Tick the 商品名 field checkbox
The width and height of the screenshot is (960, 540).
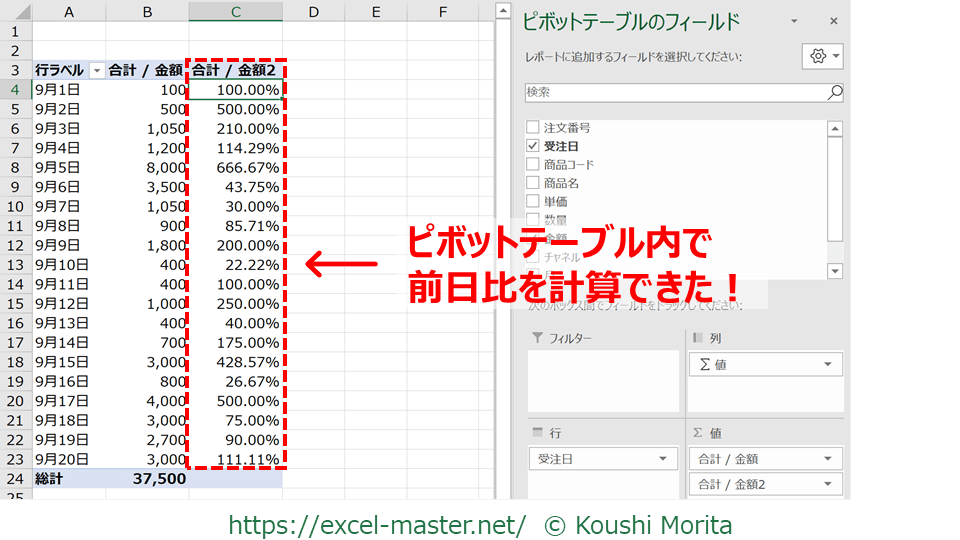coord(533,183)
